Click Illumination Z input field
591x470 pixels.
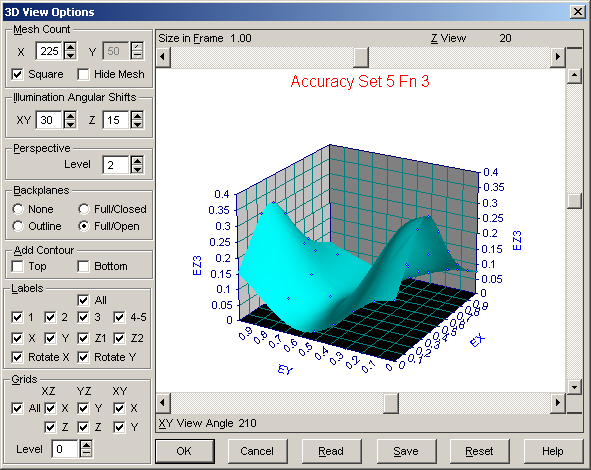116,120
